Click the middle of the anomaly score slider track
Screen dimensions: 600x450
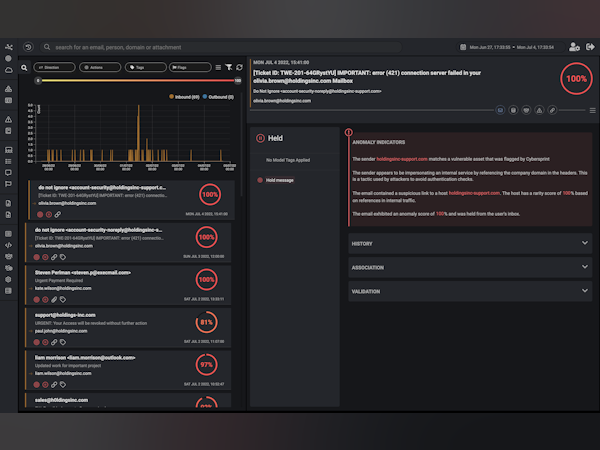pos(138,80)
